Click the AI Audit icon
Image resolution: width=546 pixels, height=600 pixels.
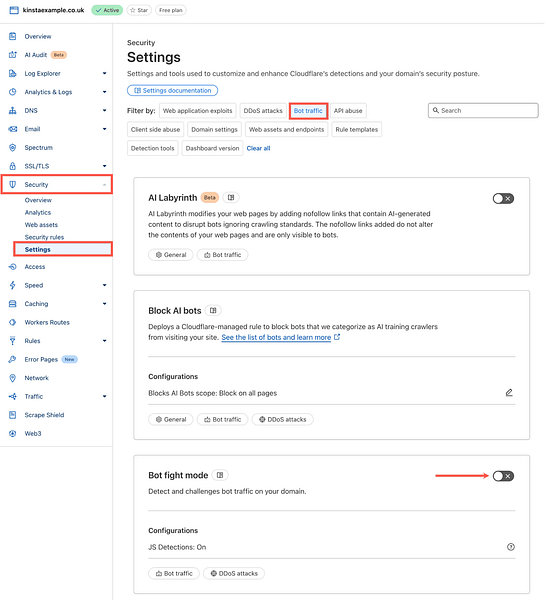13,55
